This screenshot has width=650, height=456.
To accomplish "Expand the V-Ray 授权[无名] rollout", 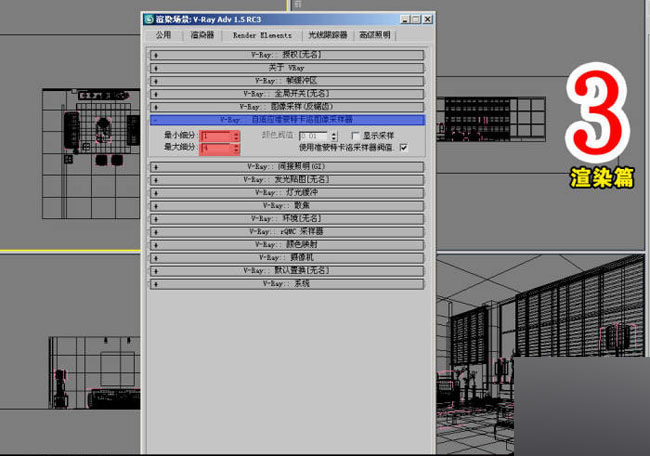I will point(287,55).
